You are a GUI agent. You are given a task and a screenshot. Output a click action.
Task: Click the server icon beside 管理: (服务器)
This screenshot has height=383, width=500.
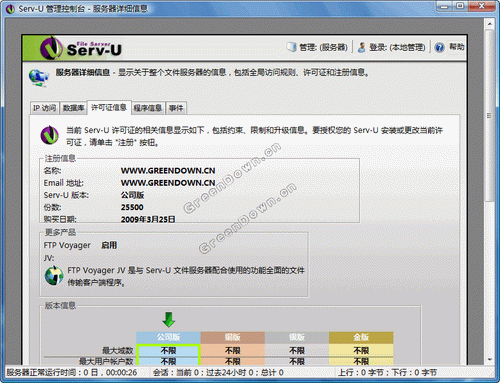coord(292,47)
